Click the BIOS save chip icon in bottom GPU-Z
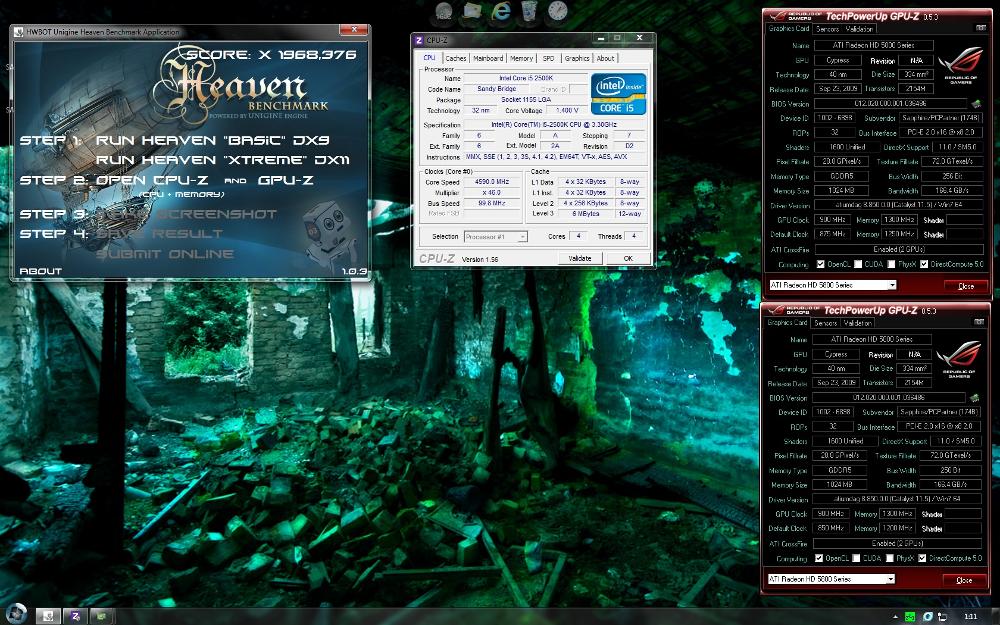Viewport: 1000px width, 625px height. [973, 397]
